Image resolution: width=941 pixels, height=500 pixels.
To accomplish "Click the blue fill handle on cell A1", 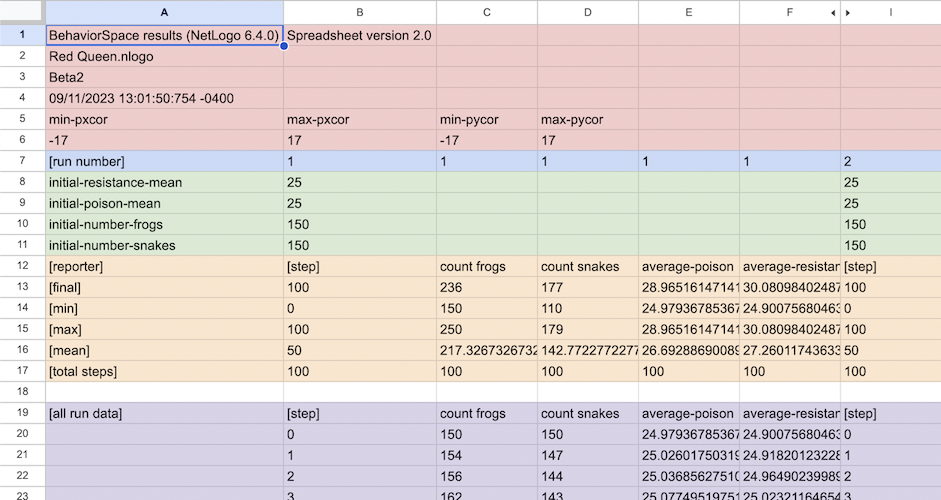I will tap(284, 46).
